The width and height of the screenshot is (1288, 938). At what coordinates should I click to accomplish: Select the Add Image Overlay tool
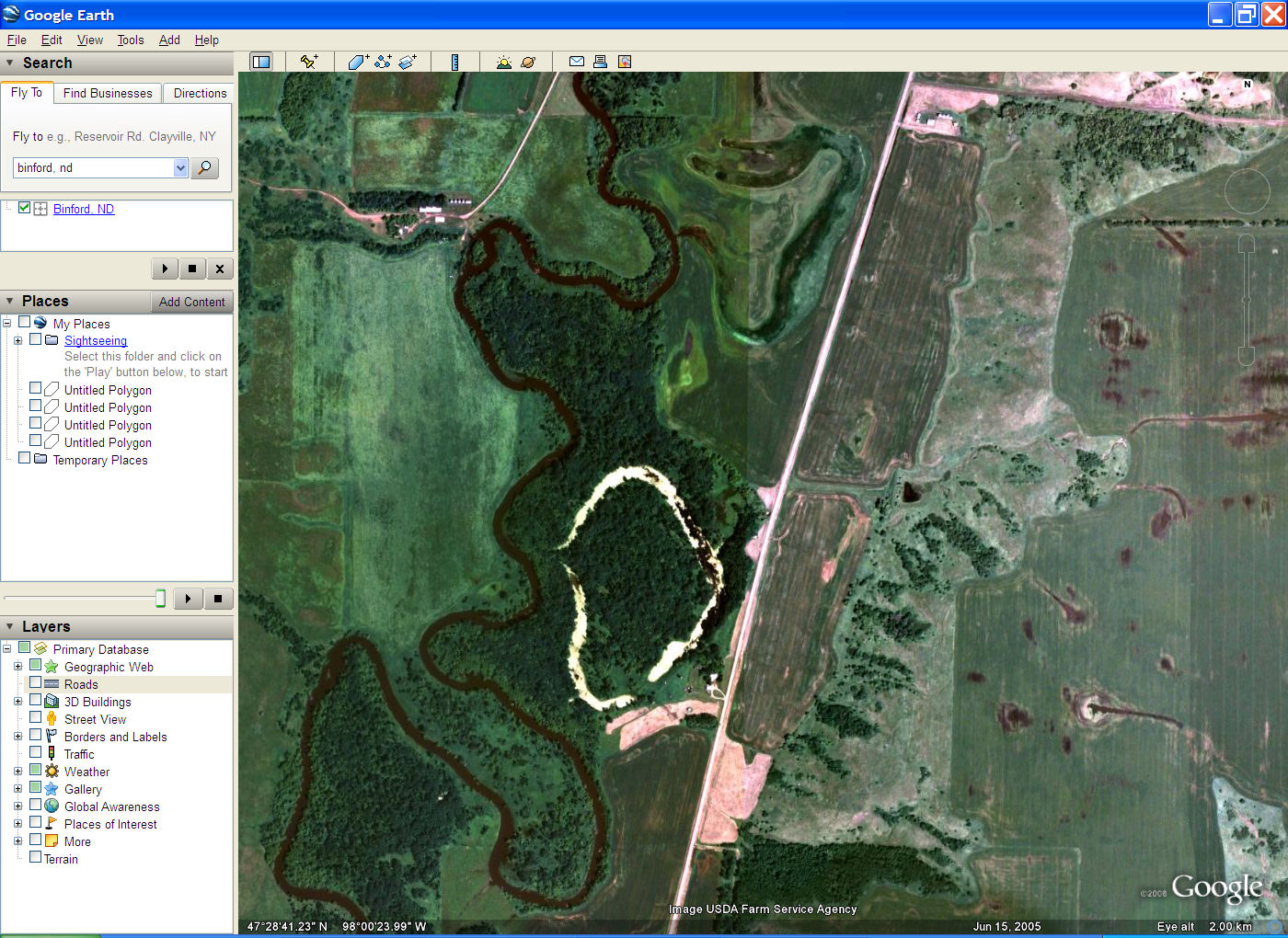tap(408, 62)
